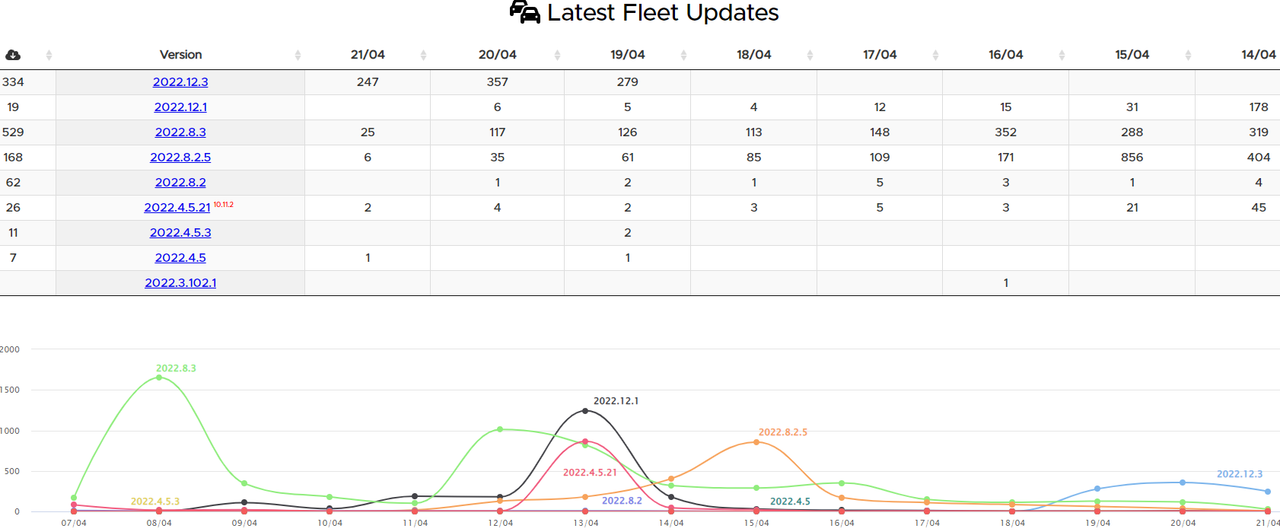The image size is (1280, 532).
Task: Click the 2022.12.1 peak point on chart
Action: (x=586, y=411)
